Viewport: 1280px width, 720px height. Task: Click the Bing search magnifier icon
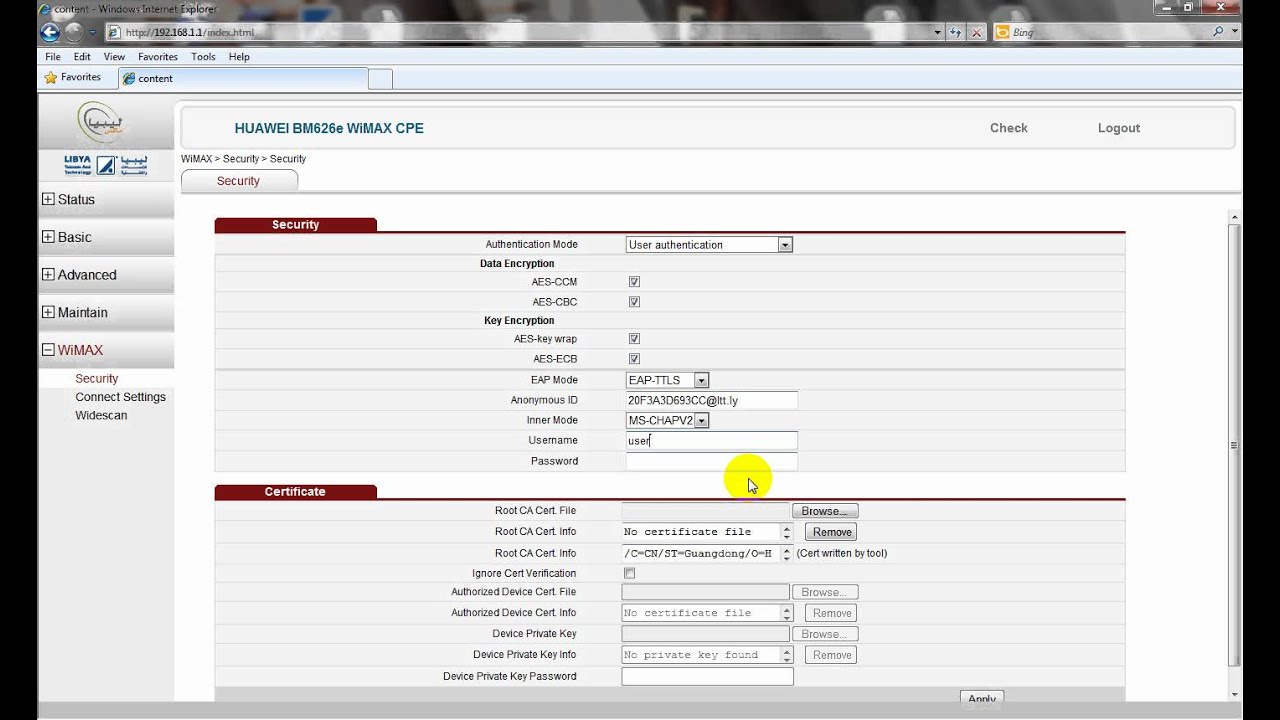(x=1218, y=32)
